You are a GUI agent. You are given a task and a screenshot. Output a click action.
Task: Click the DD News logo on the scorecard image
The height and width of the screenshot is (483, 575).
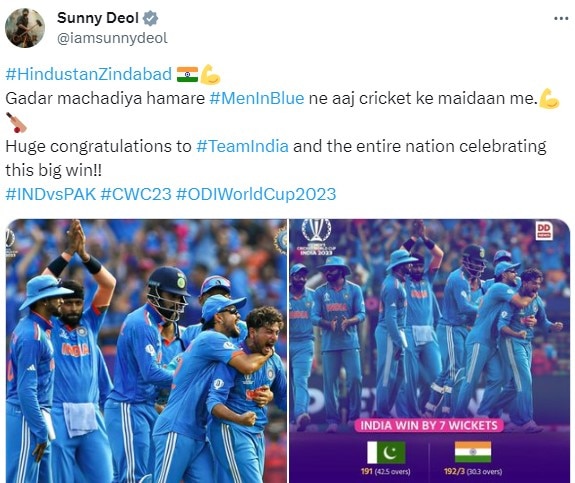[544, 231]
